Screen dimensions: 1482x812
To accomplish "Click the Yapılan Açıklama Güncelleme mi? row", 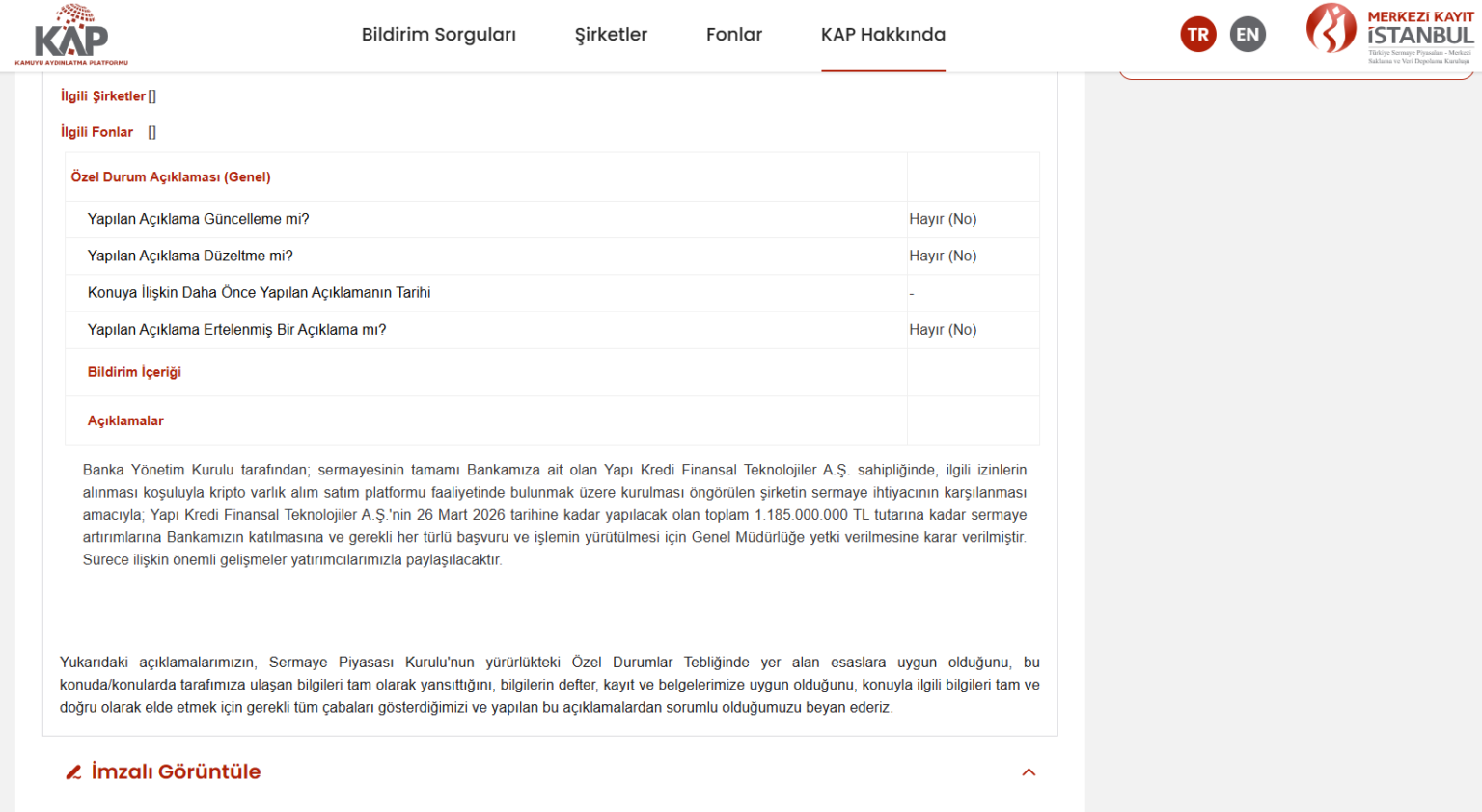I will pos(552,219).
